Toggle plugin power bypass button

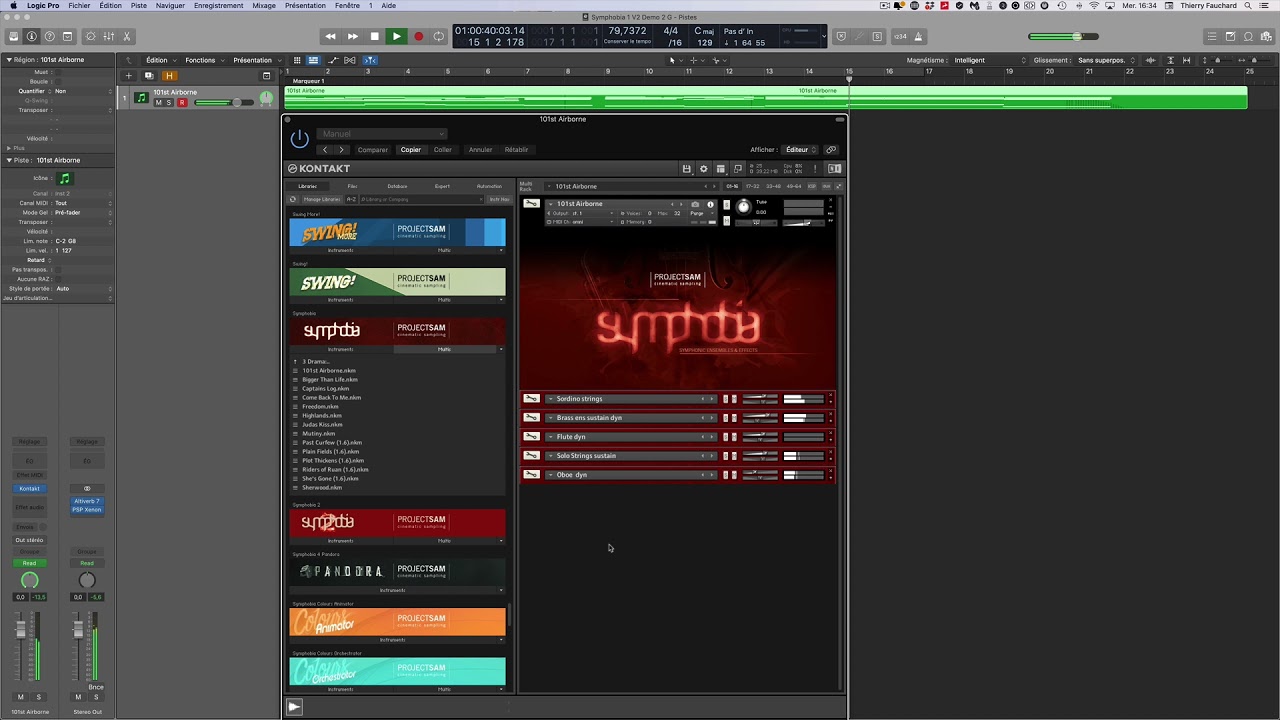point(299,140)
